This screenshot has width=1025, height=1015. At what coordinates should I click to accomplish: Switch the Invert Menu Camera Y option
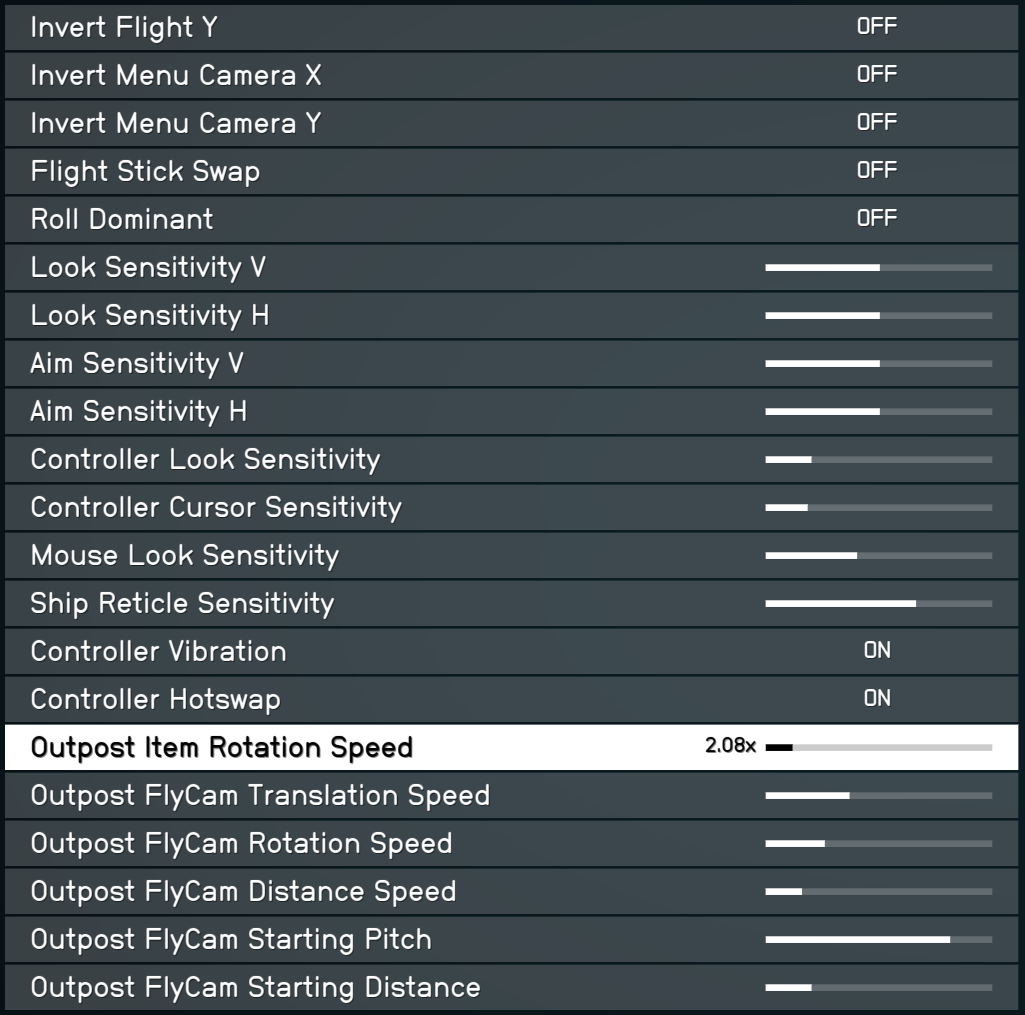tap(877, 123)
